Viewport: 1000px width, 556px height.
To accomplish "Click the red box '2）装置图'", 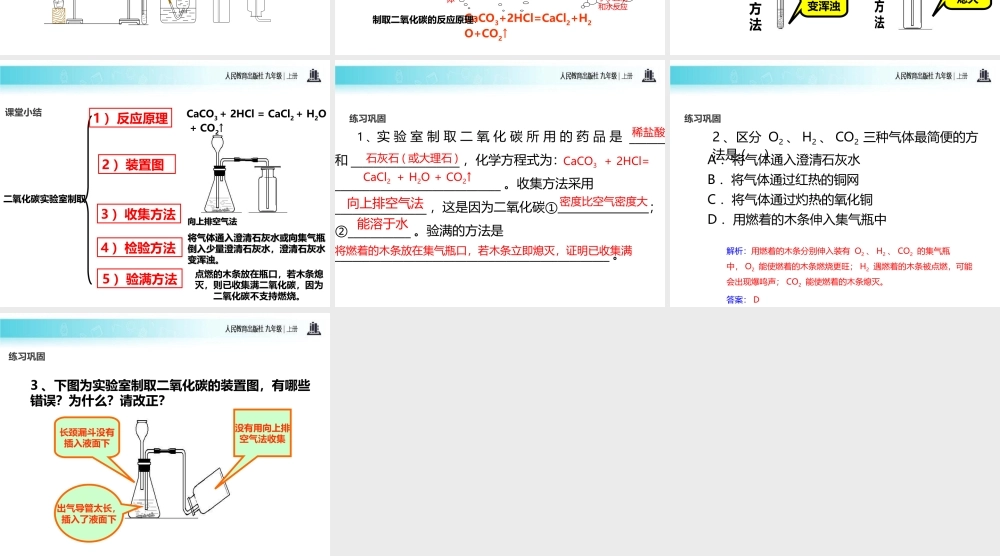I will [x=136, y=165].
